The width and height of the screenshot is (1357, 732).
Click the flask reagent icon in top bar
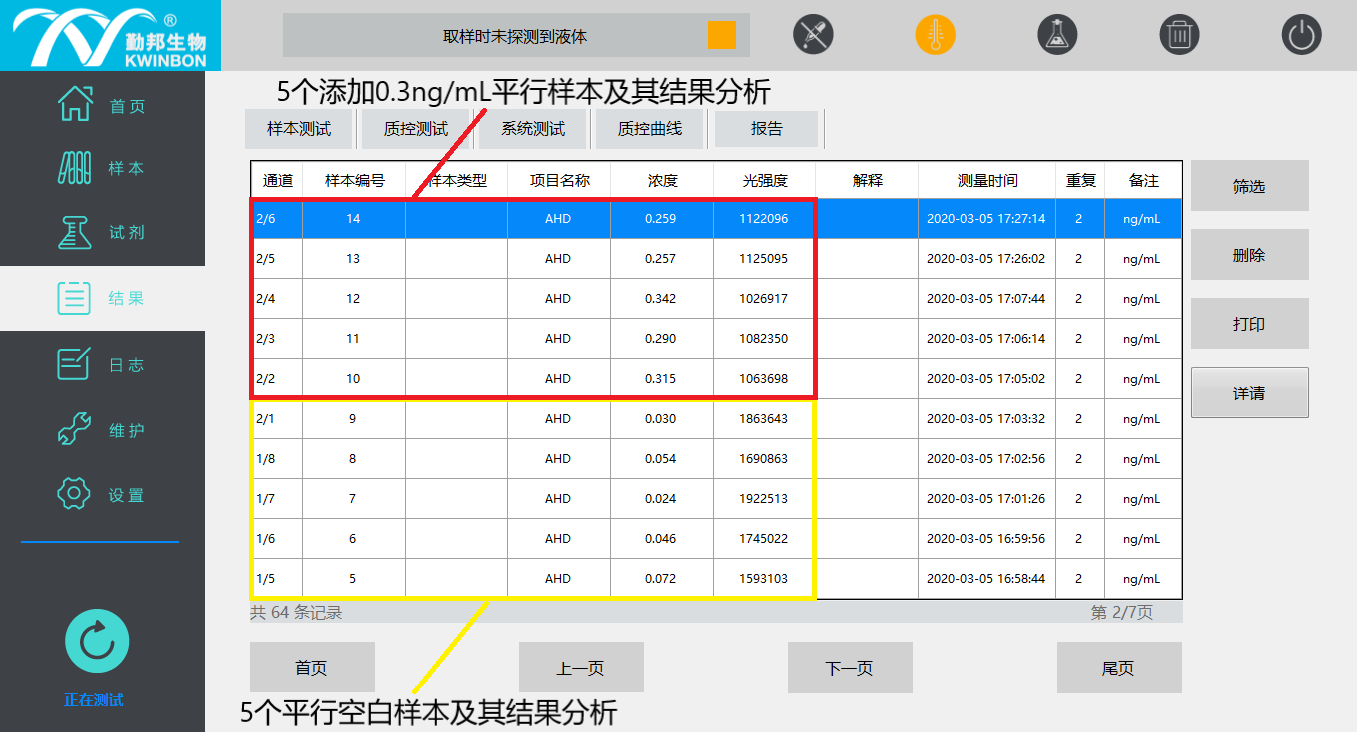pos(1057,36)
